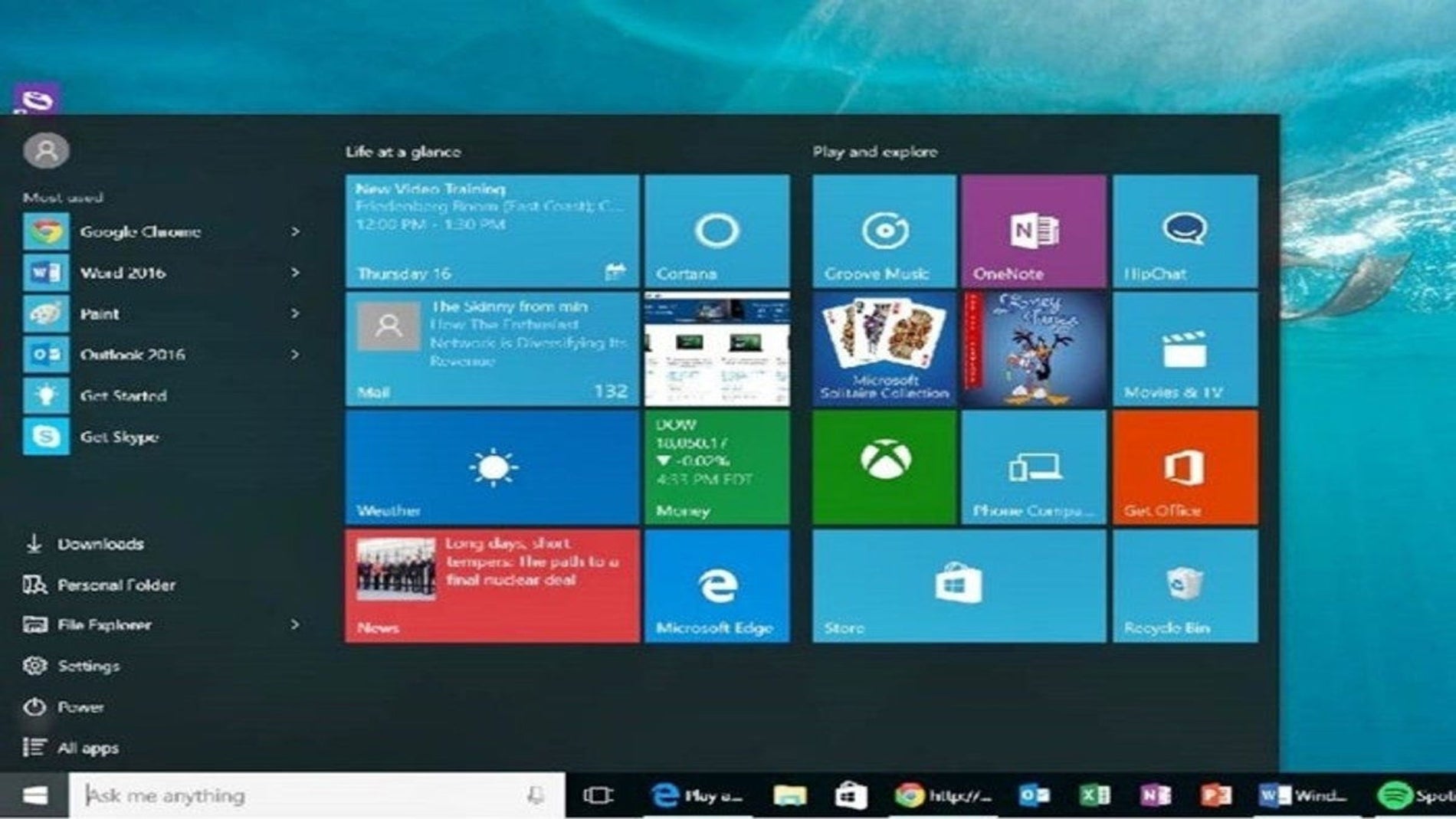The width and height of the screenshot is (1456, 819).
Task: Open the Store tile
Action: coord(959,586)
